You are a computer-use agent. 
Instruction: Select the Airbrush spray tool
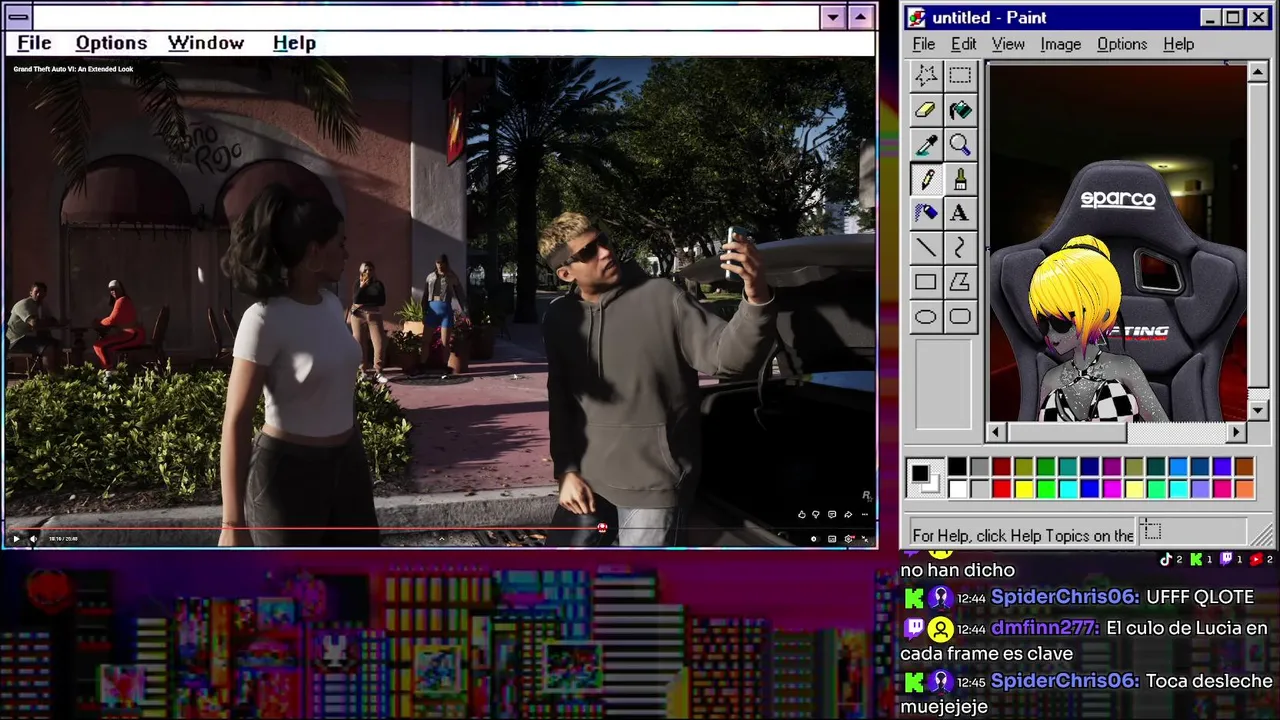(x=926, y=213)
